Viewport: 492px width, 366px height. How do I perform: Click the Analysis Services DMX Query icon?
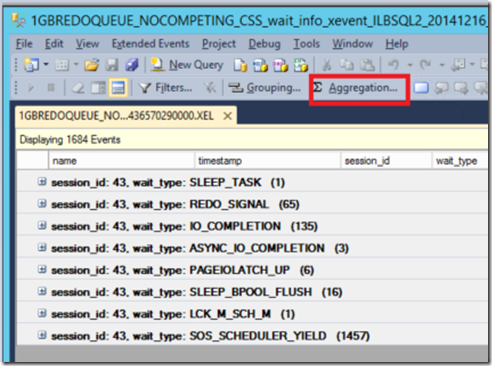280,65
